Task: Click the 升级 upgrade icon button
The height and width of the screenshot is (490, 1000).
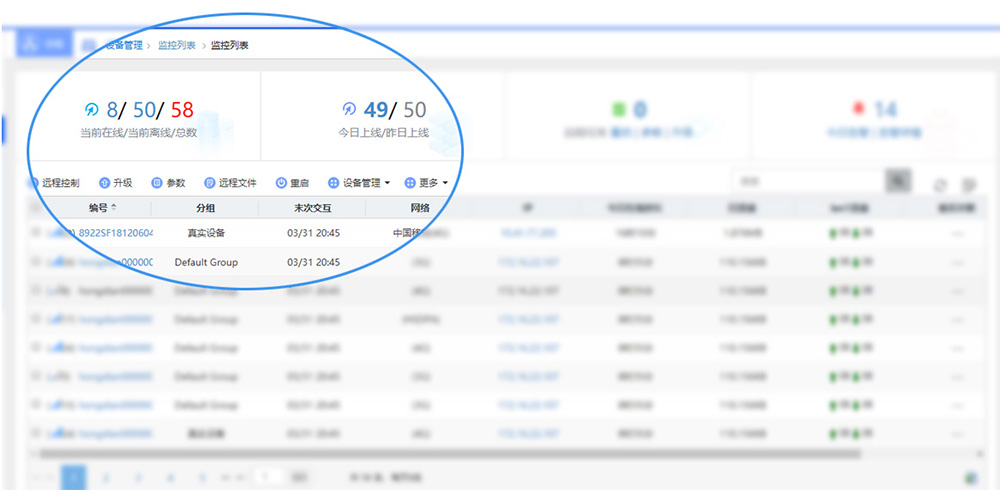Action: pyautogui.click(x=115, y=183)
